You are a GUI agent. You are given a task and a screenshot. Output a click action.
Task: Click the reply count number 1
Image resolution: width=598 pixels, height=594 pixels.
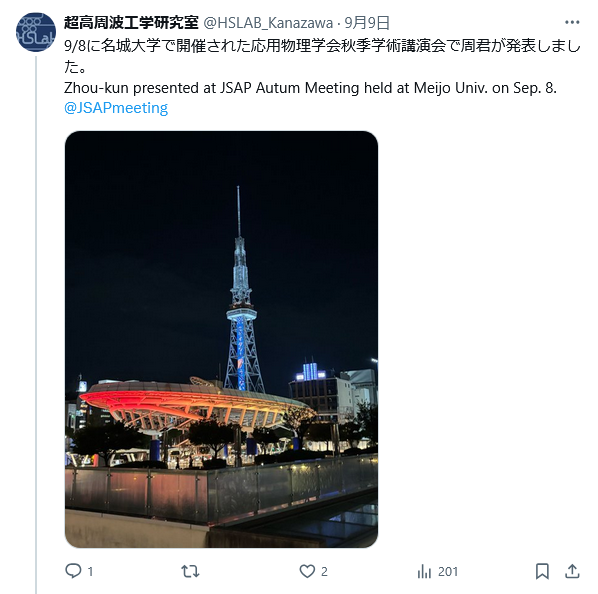coord(90,572)
